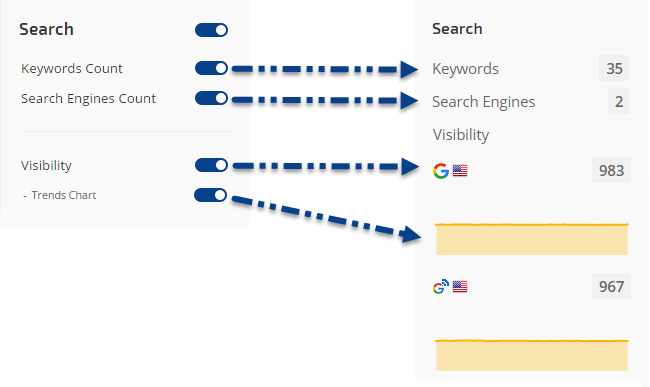Click US flag next to Google icon

[460, 171]
